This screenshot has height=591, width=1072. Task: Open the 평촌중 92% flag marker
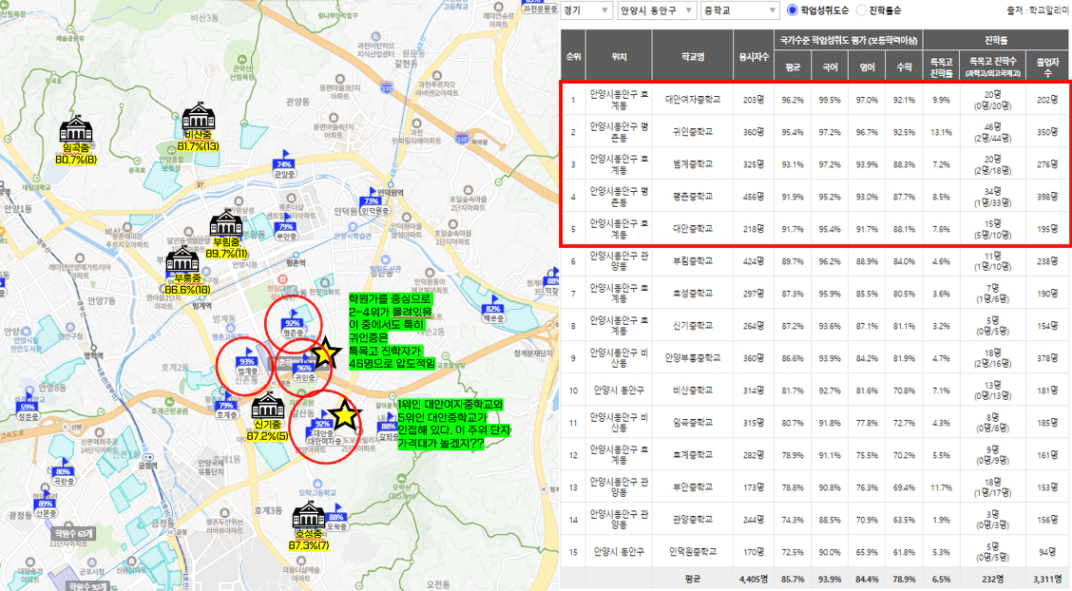point(293,324)
